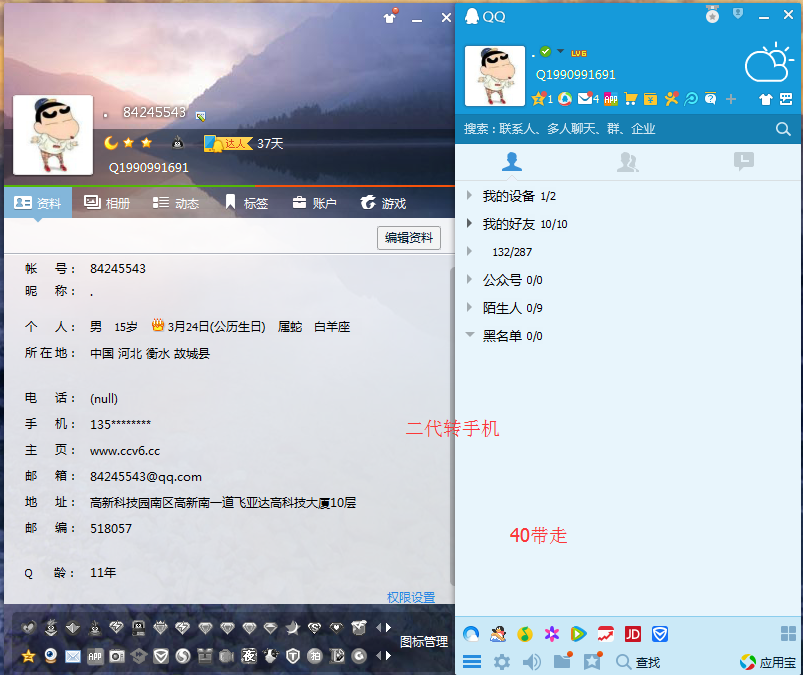Click the search magnifier icon in QQ search bar
803x675 pixels.
pos(783,129)
